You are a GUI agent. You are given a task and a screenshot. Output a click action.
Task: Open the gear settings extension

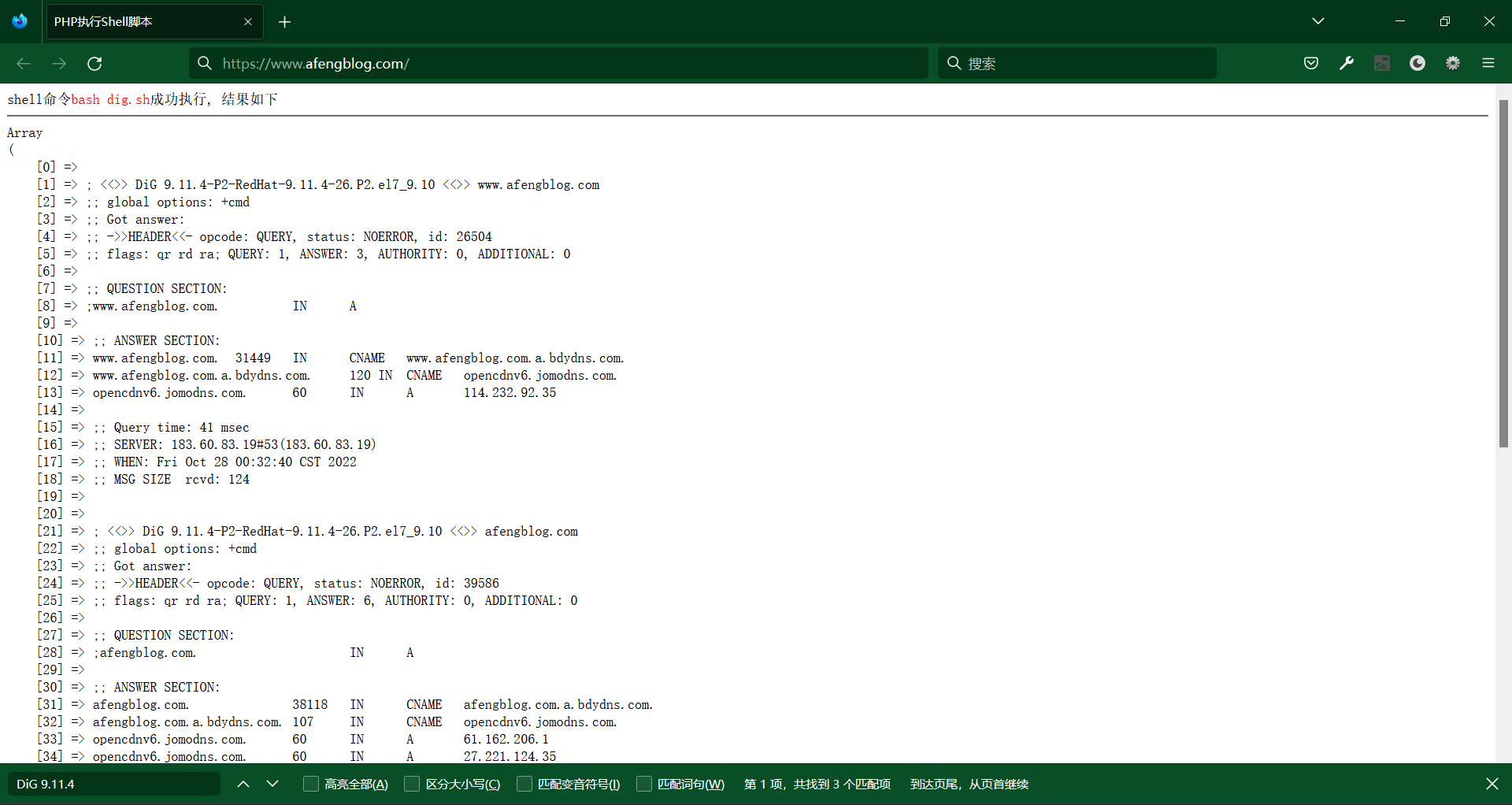tap(1454, 63)
